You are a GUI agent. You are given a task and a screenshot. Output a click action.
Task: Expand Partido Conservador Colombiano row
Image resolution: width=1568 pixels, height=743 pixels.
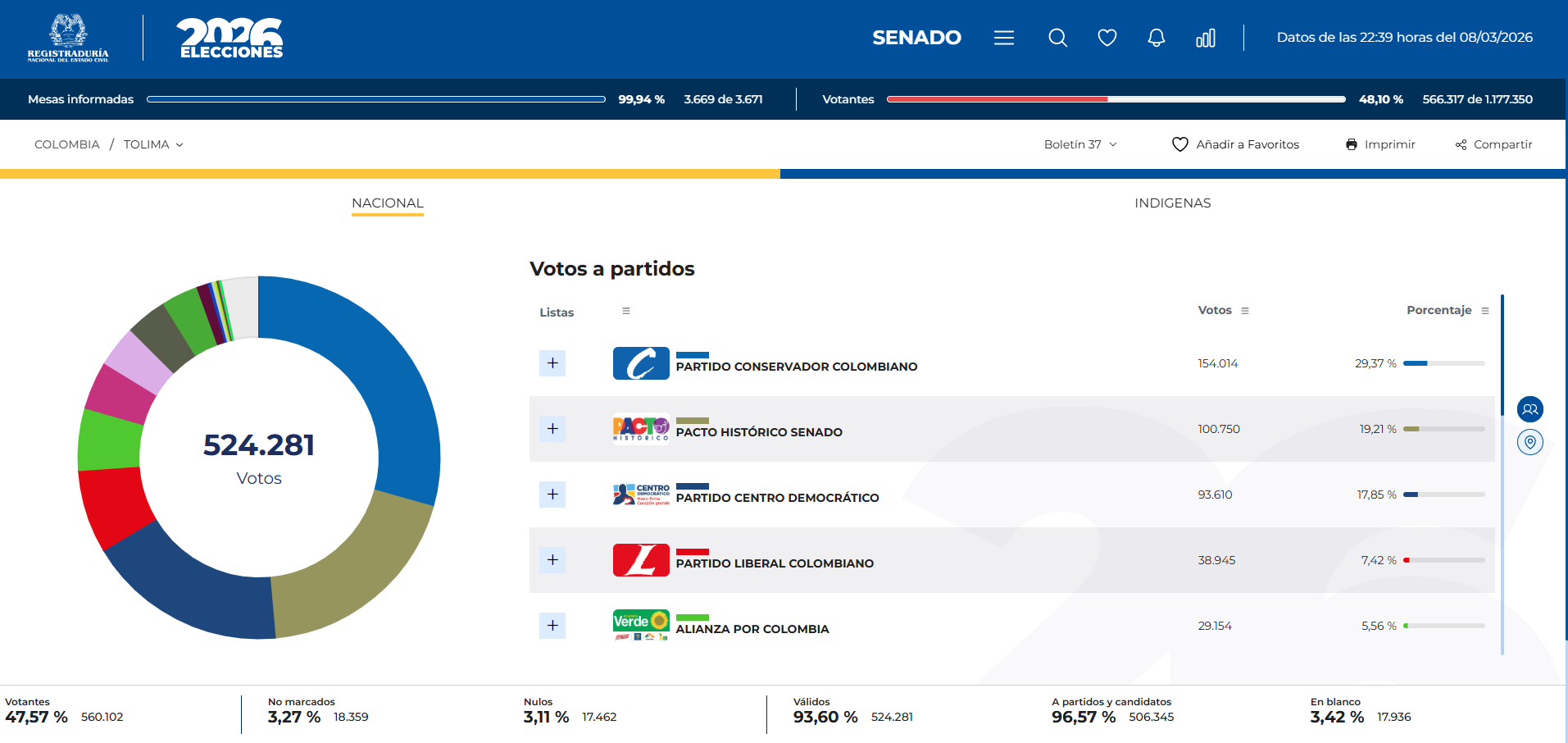[552, 363]
